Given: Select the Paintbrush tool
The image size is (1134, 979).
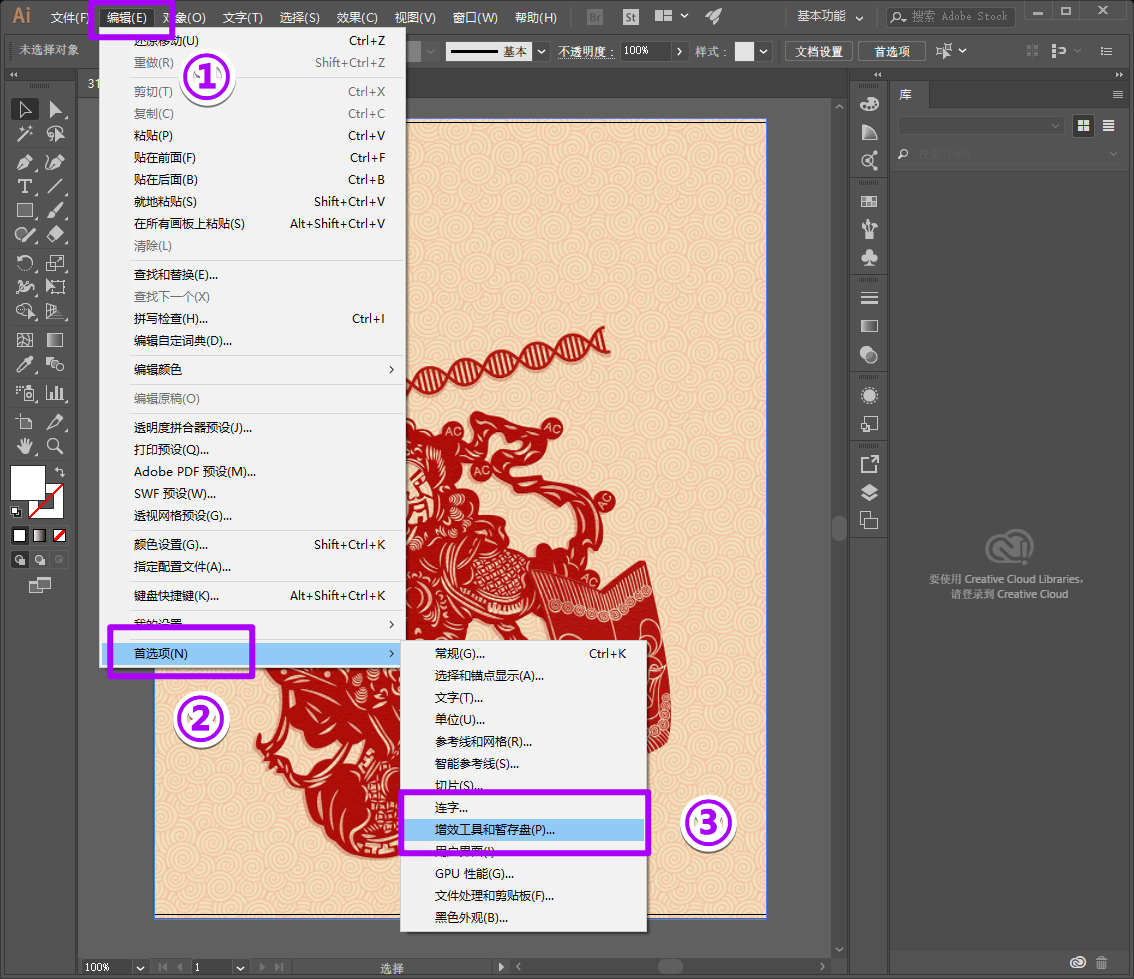Looking at the screenshot, I should tap(55, 210).
